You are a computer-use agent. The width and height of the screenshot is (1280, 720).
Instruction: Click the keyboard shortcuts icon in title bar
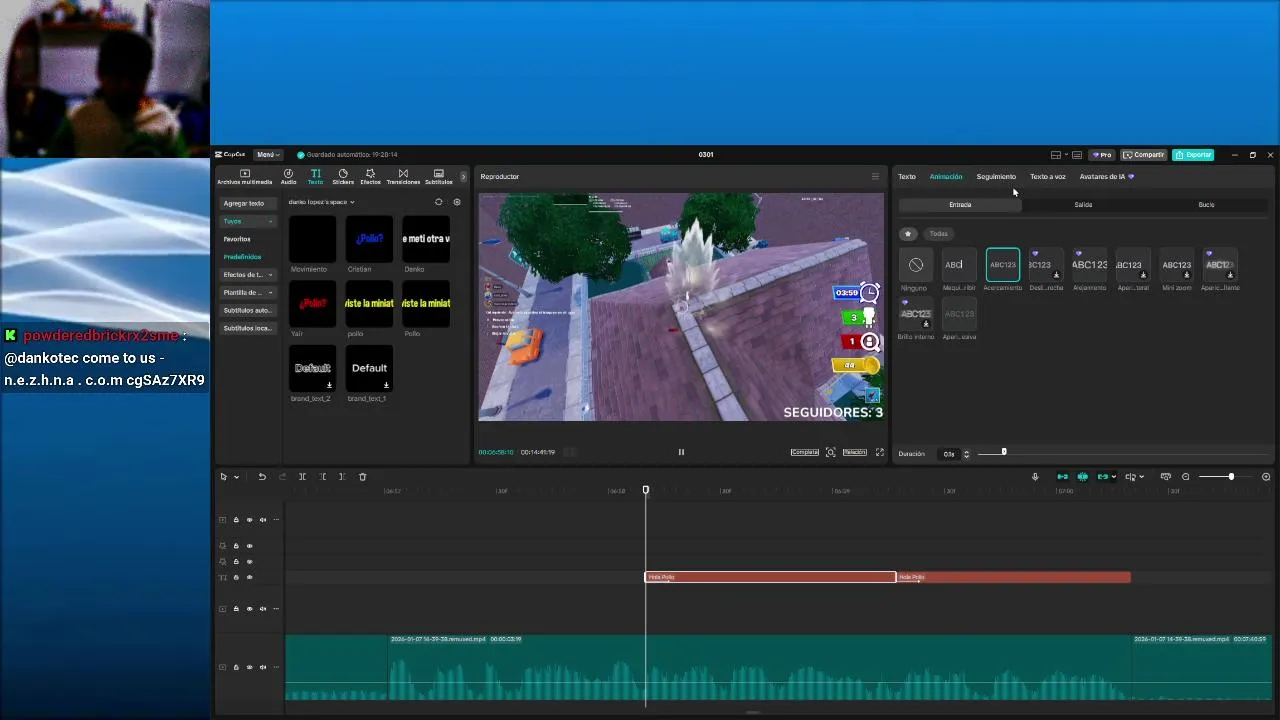pyautogui.click(x=1077, y=155)
